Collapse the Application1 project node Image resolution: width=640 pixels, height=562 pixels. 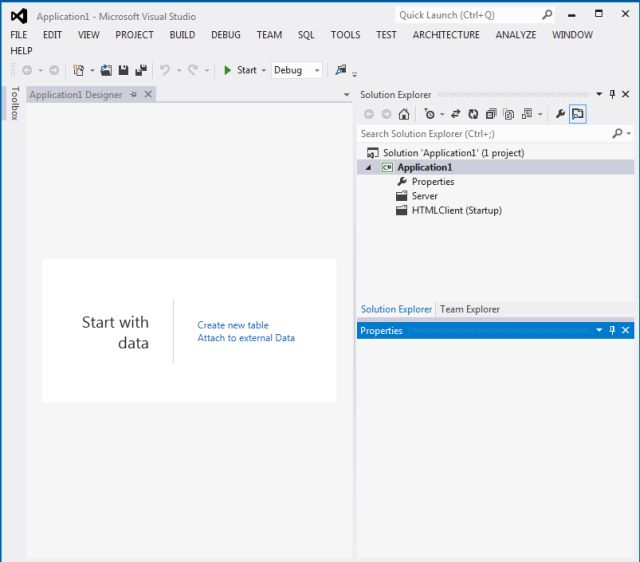pos(367,168)
